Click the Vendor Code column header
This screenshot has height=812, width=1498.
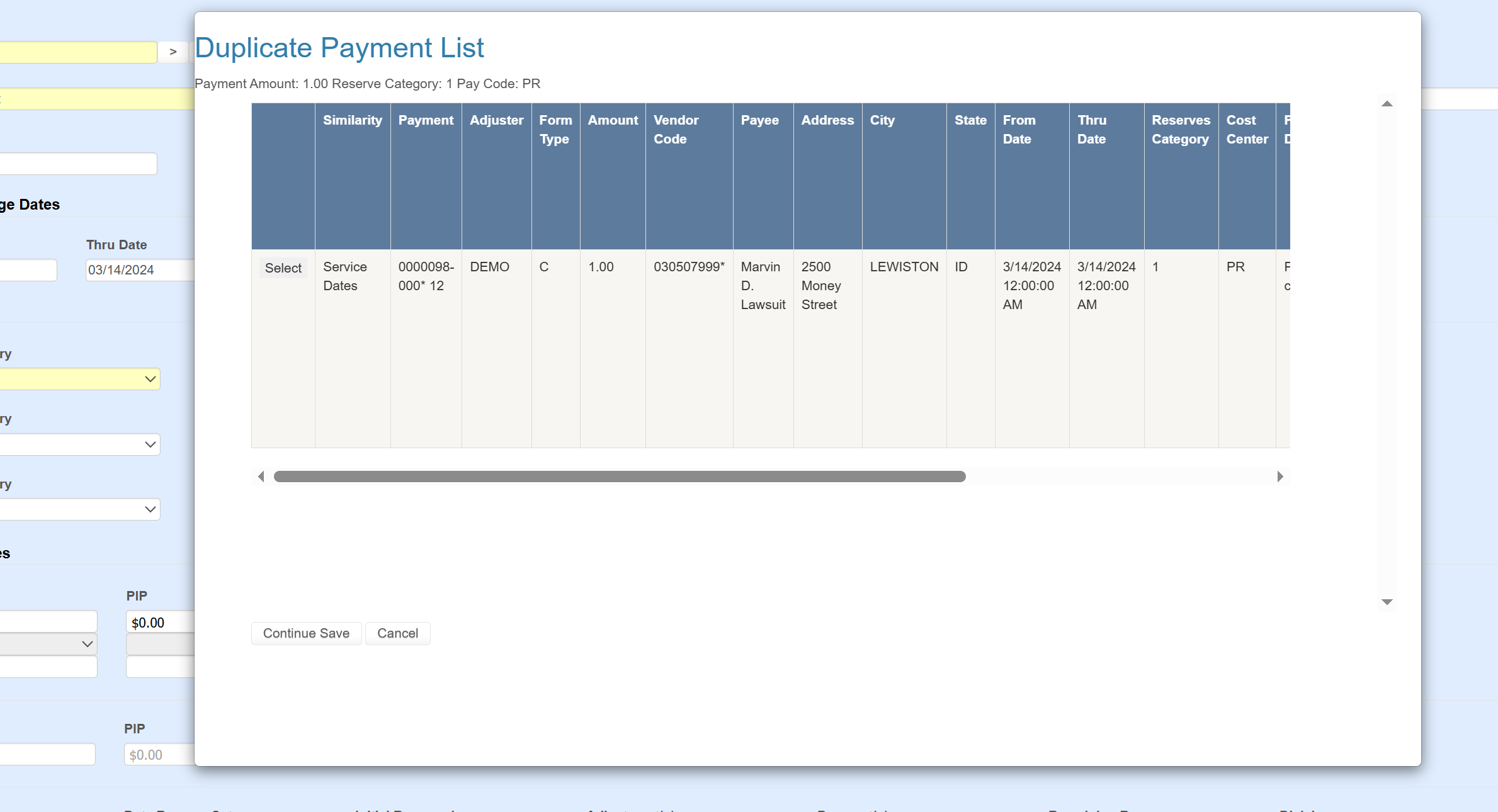[x=676, y=129]
